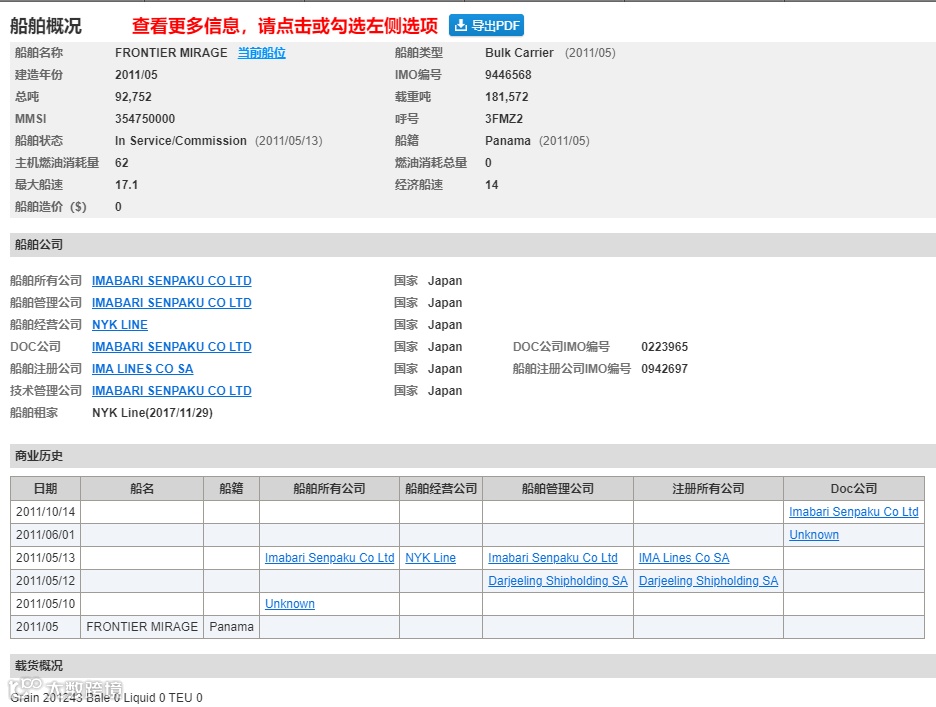Screen dimensions: 936x707
Task: Select call sign 3FMZ2
Action: coord(504,119)
